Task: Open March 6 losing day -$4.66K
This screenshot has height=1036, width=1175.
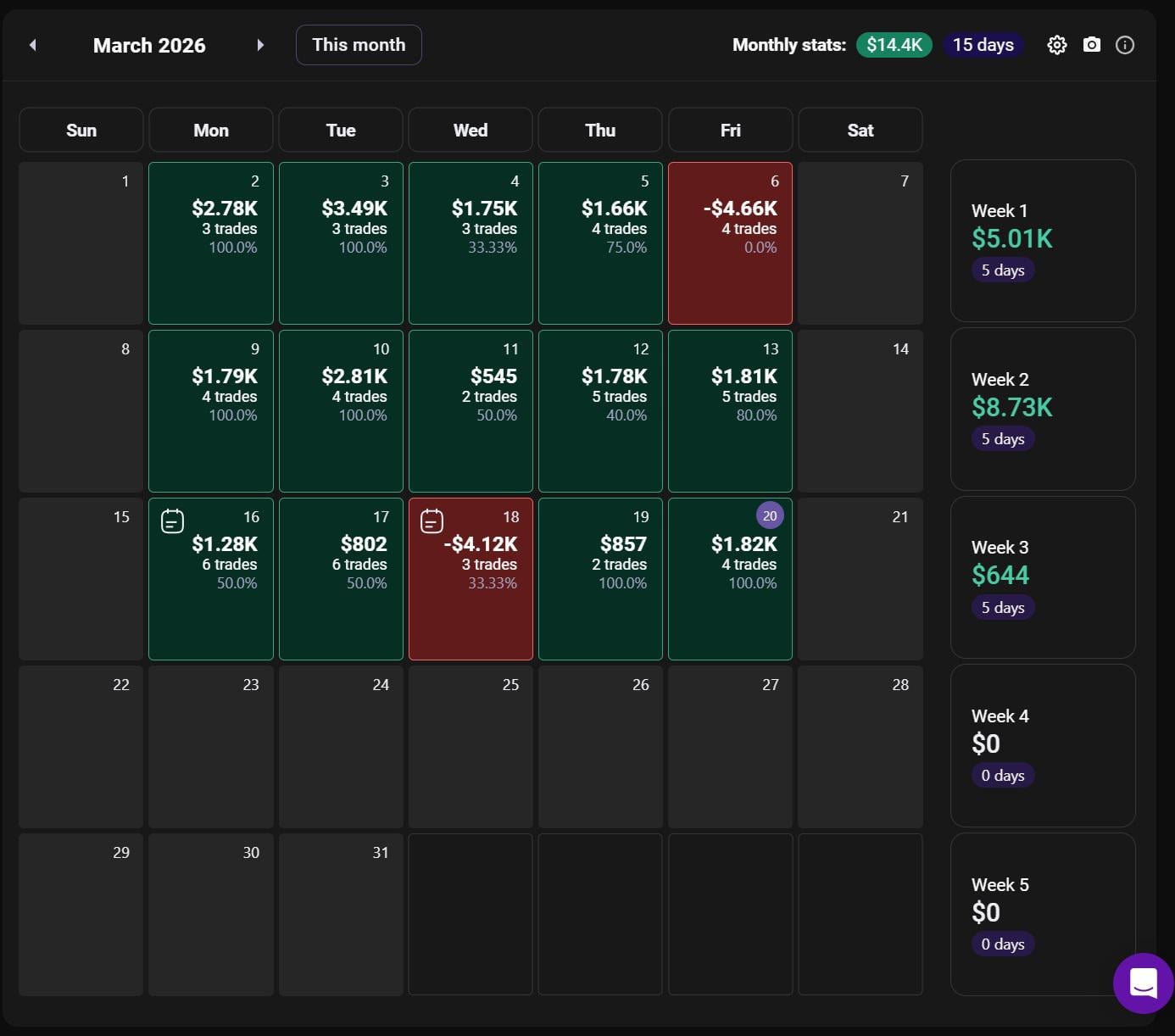Action: 730,243
